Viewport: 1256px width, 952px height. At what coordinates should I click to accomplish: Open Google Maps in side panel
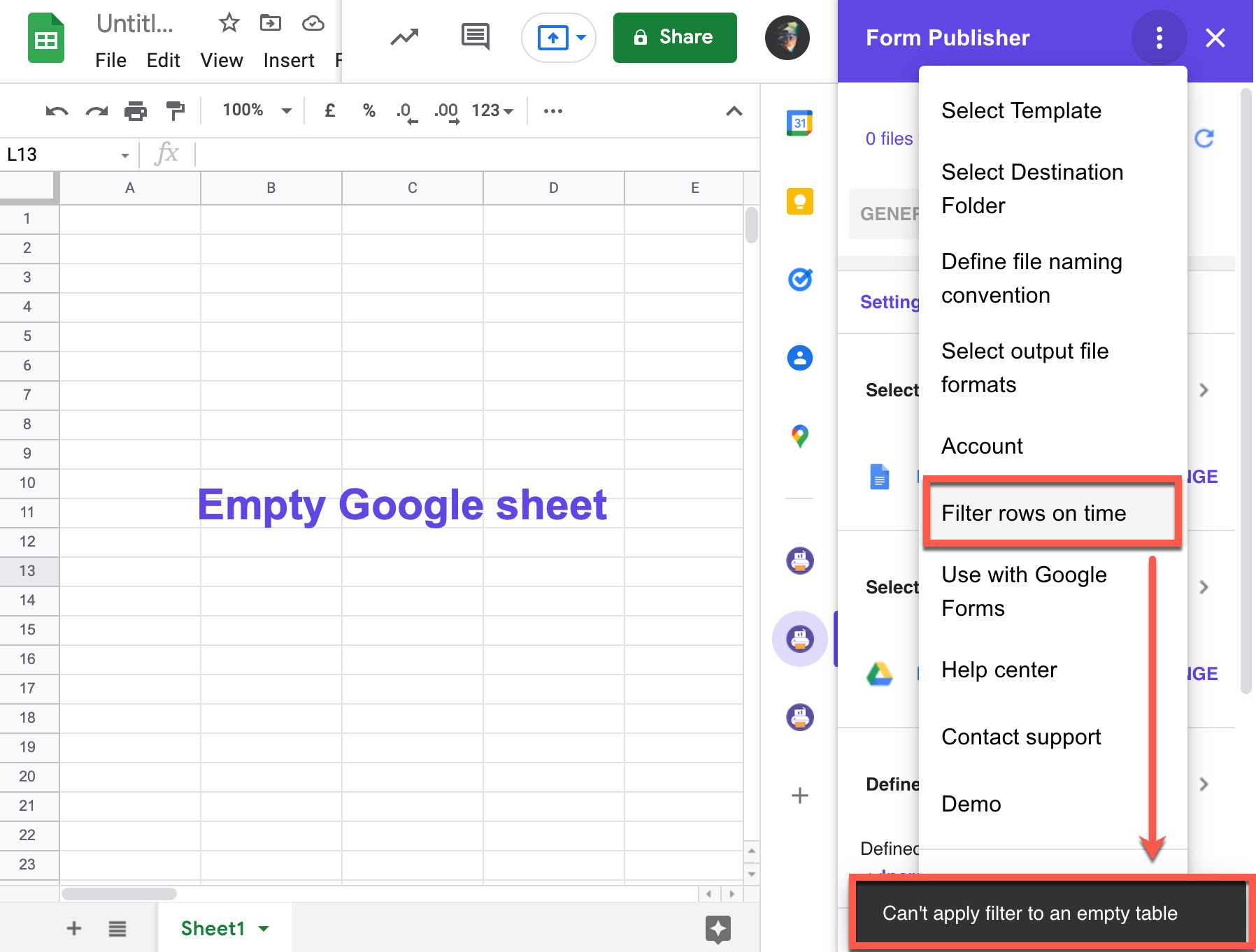pyautogui.click(x=800, y=436)
